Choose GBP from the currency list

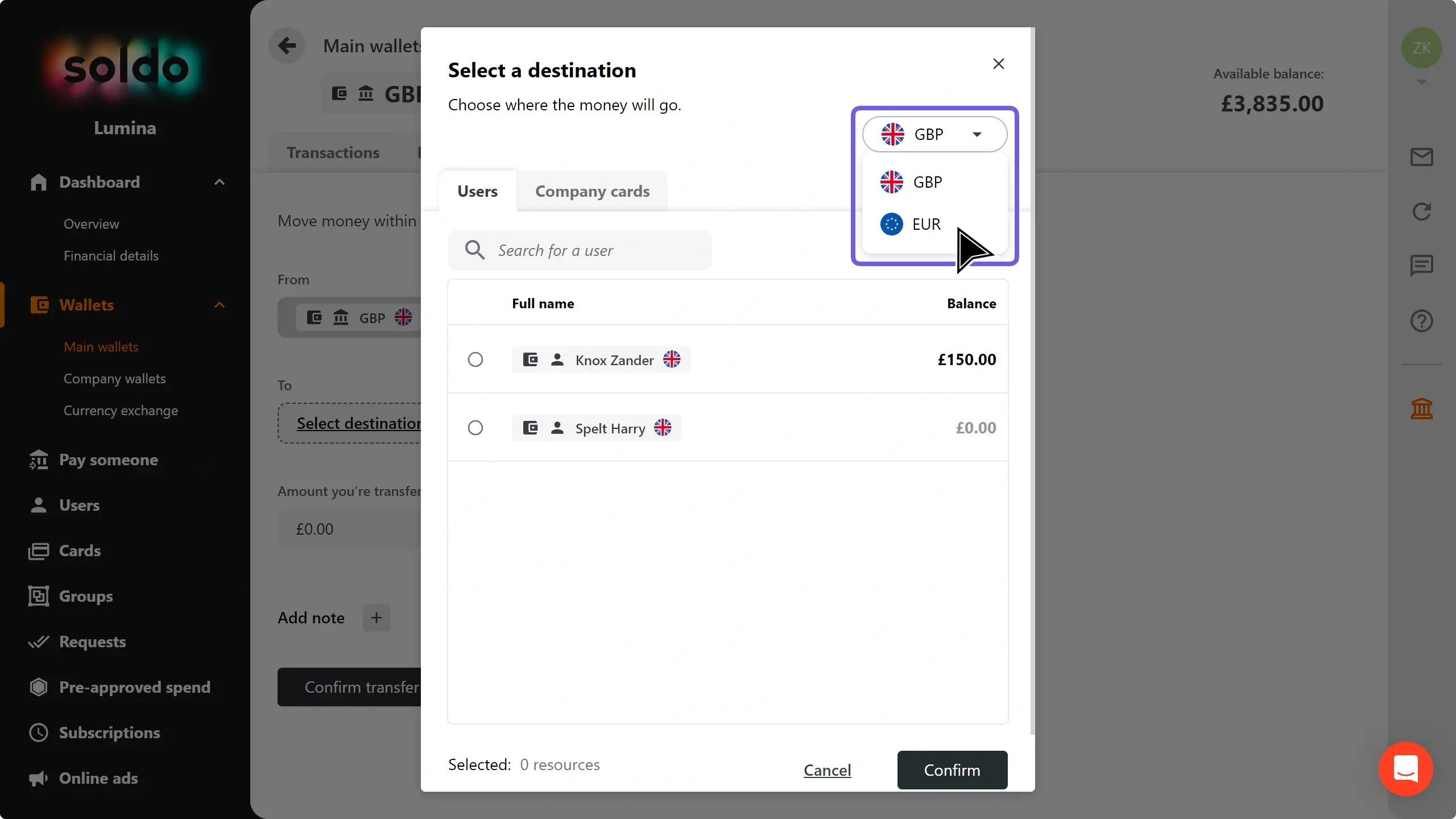click(934, 182)
